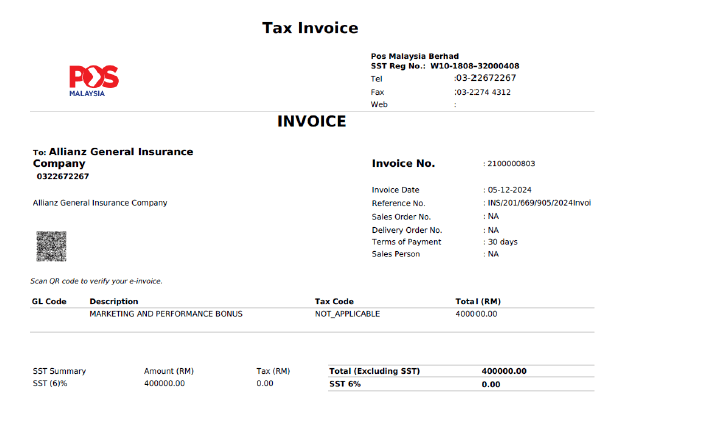Click the 'Invoice No.' label
The width and height of the screenshot is (713, 421).
[403, 164]
